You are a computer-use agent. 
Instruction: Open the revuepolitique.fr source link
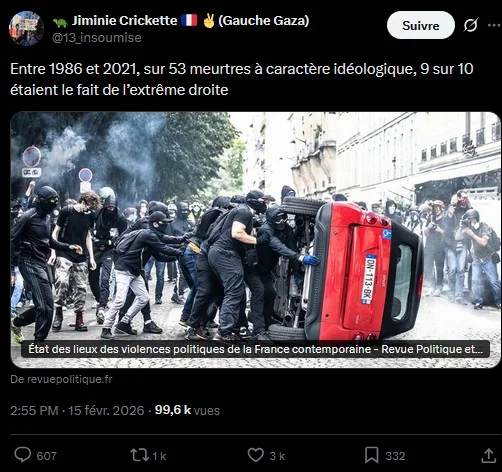61,379
